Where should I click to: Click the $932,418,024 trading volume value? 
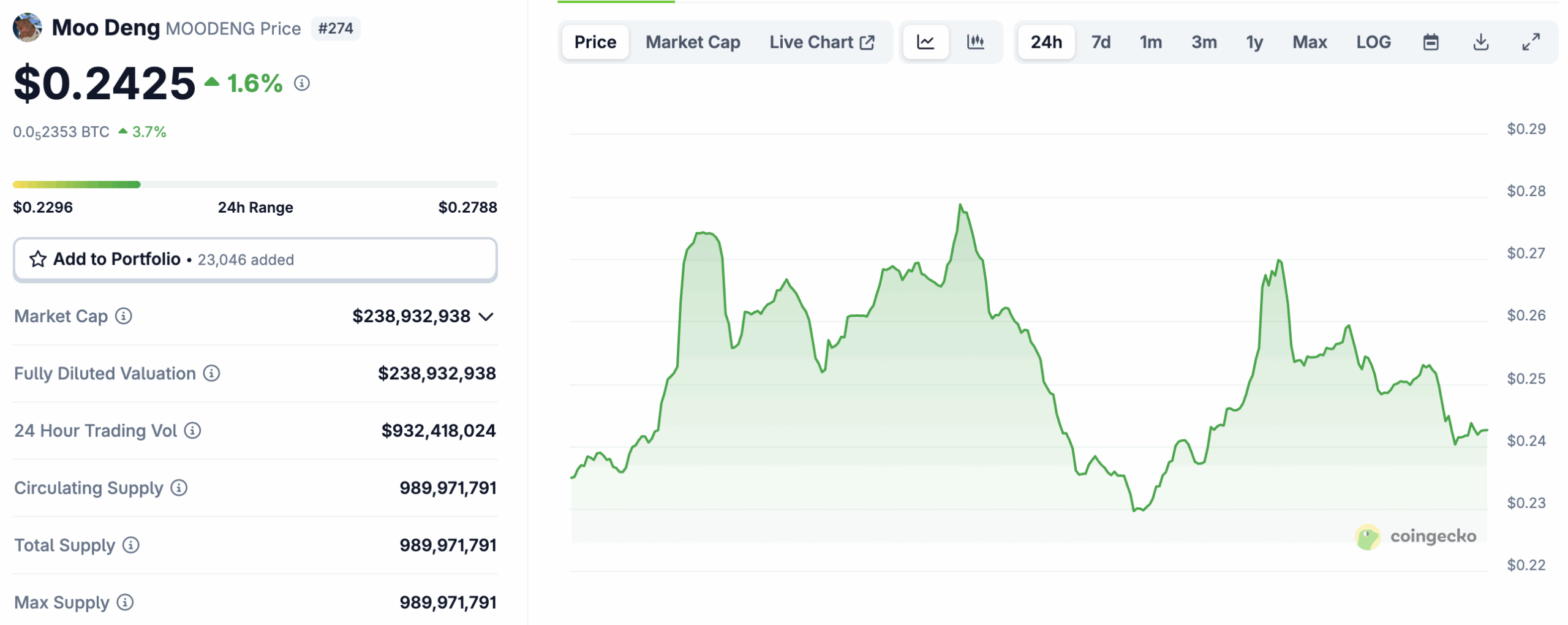pyautogui.click(x=438, y=431)
